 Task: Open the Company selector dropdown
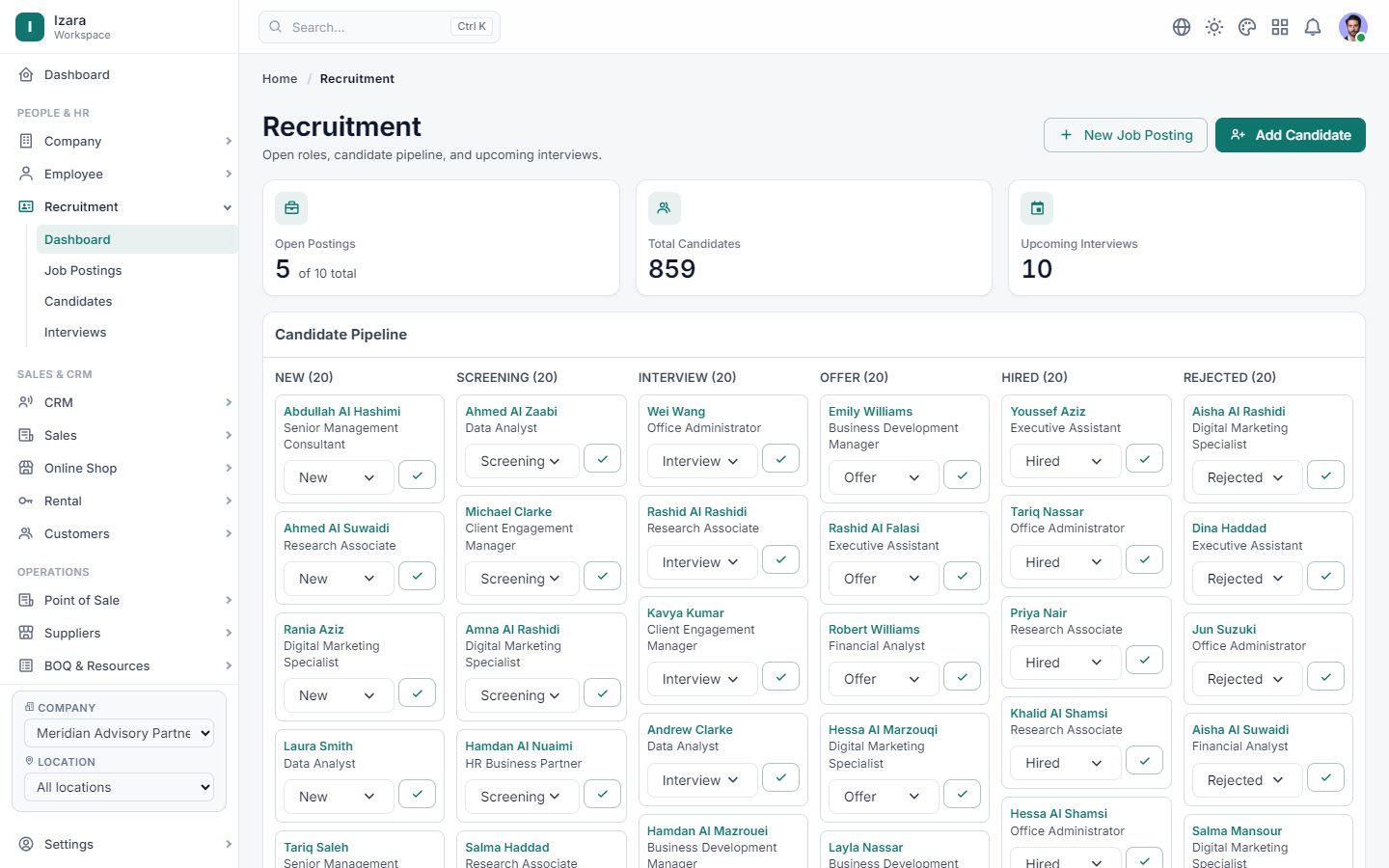(x=120, y=733)
